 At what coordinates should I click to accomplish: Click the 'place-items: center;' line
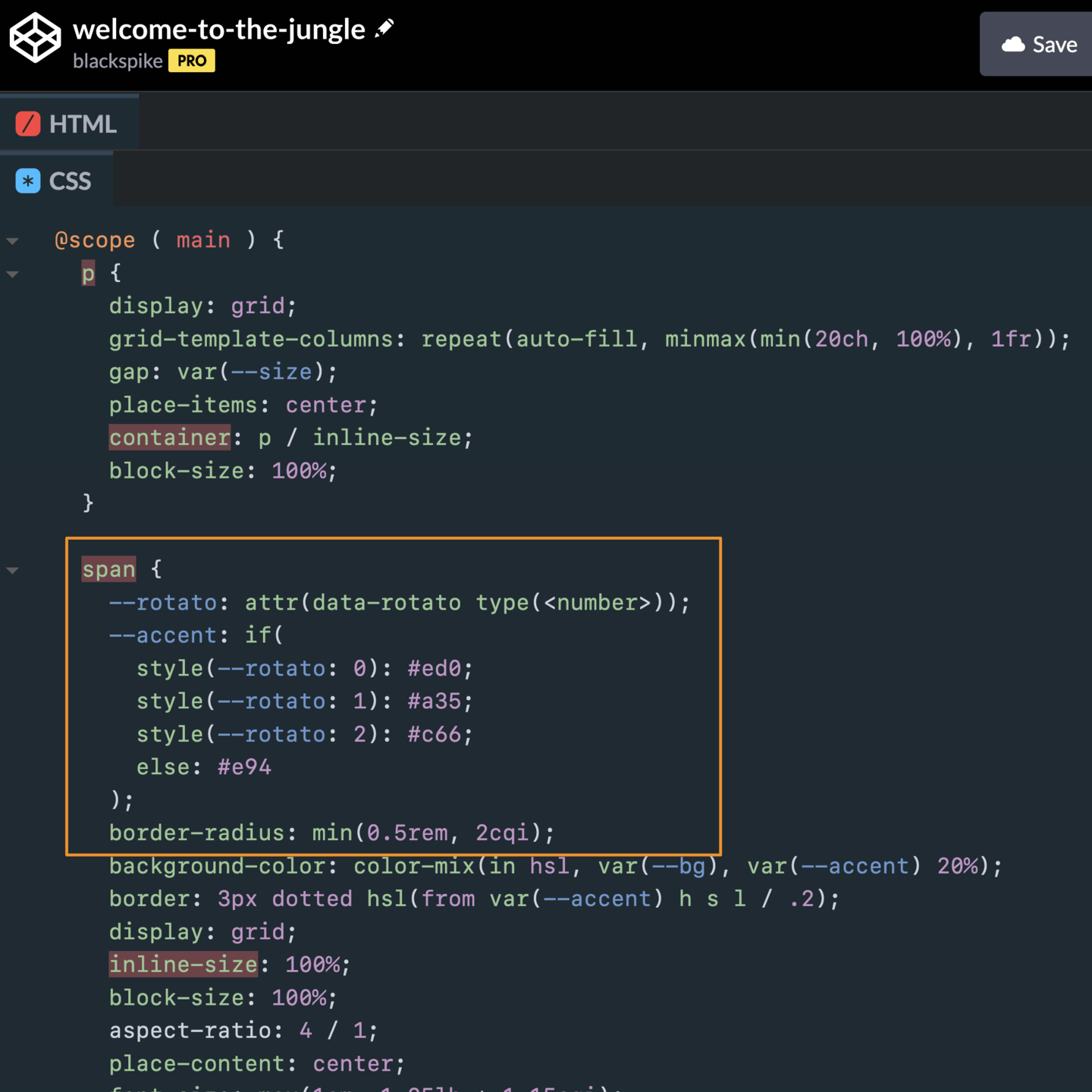point(243,405)
